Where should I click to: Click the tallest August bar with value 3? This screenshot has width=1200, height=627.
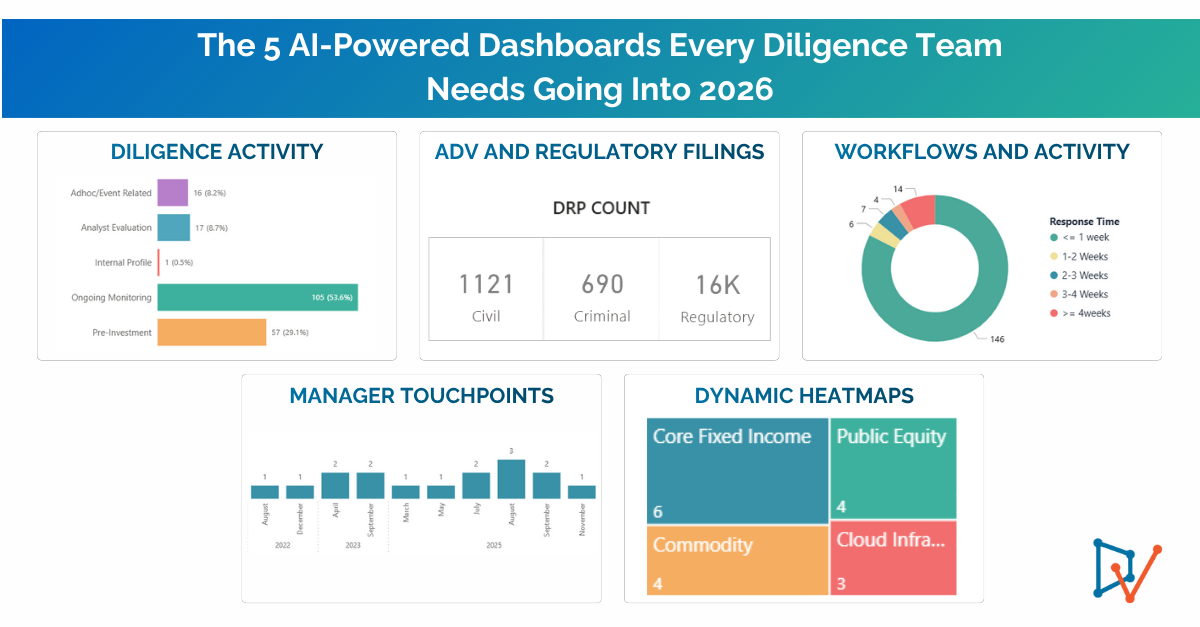511,479
